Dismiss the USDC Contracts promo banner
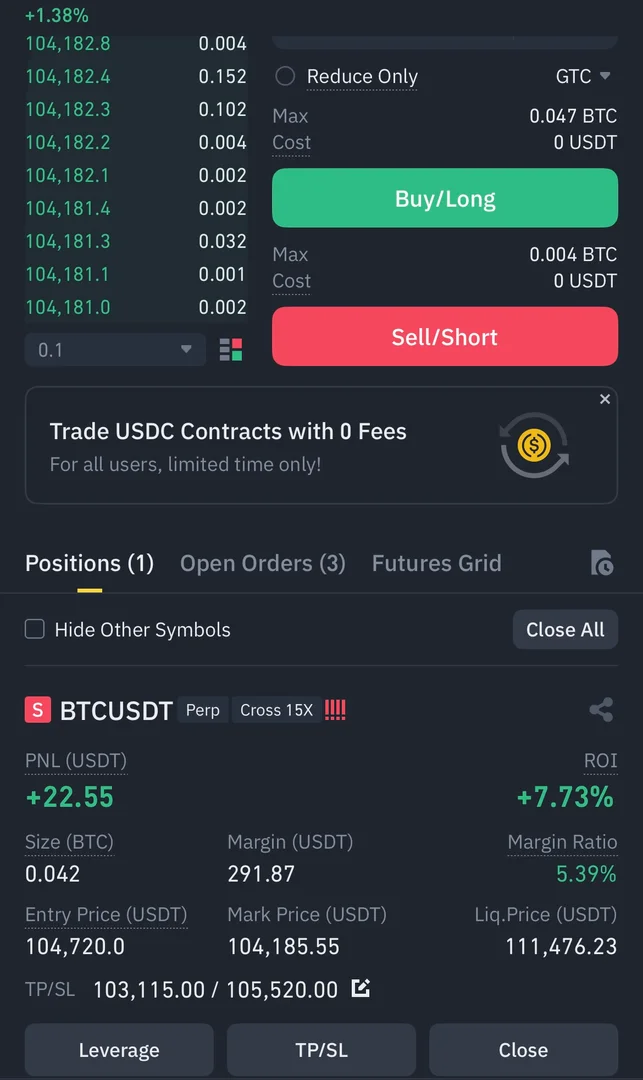The width and height of the screenshot is (643, 1080). 605,399
